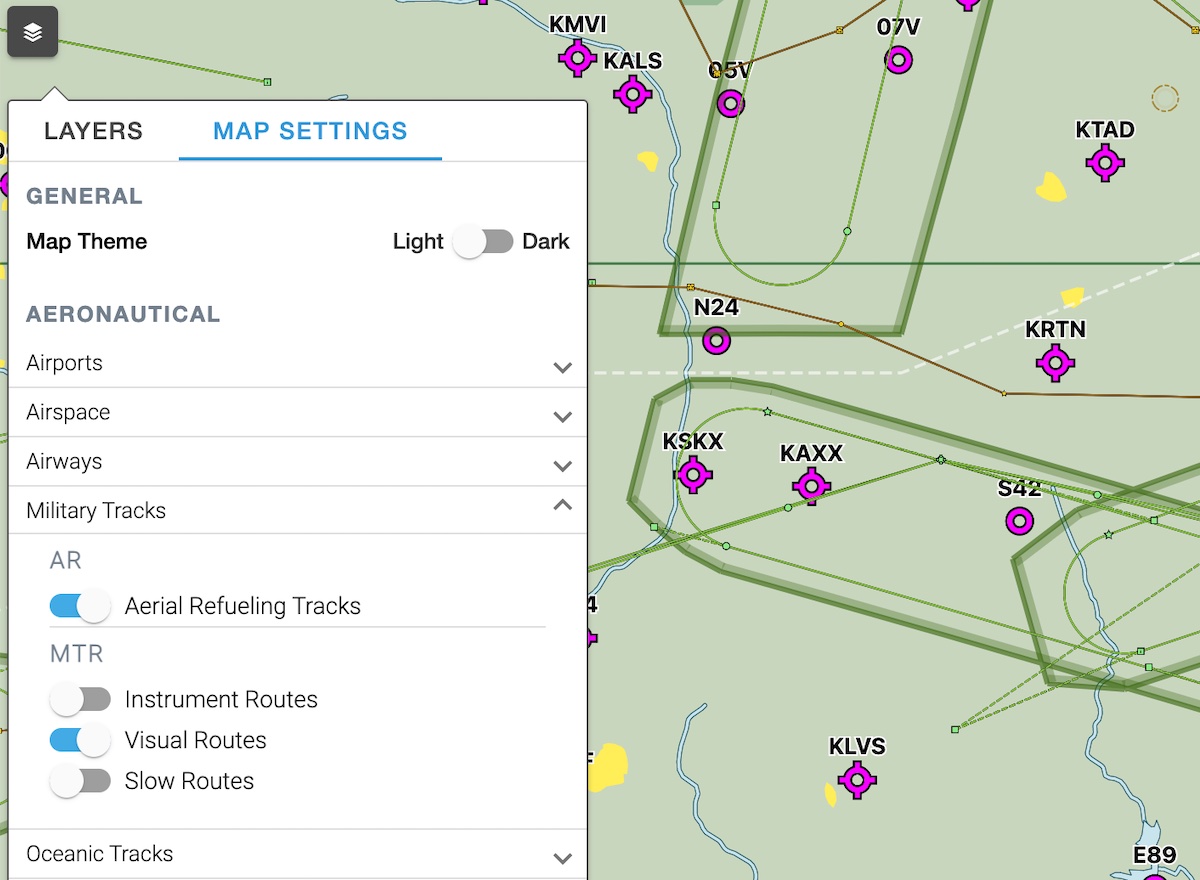The height and width of the screenshot is (880, 1200).
Task: Switch to the Layers tab
Action: click(93, 131)
